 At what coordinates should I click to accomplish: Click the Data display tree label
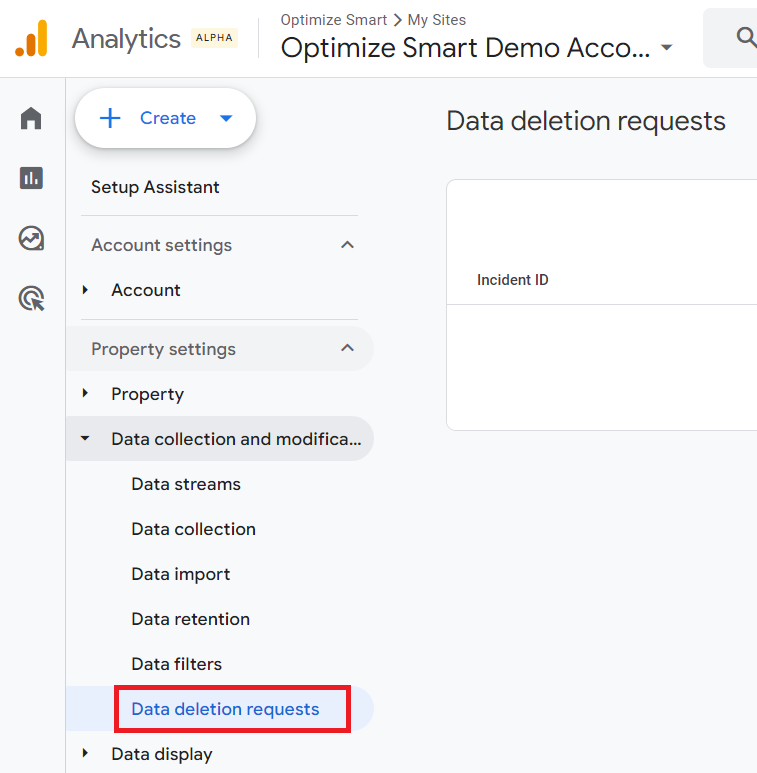tap(162, 754)
